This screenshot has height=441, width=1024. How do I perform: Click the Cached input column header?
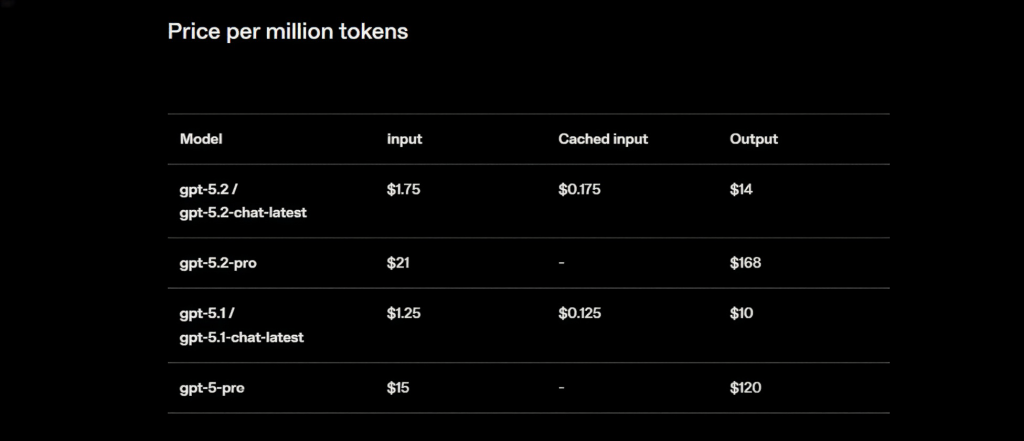[x=603, y=139]
